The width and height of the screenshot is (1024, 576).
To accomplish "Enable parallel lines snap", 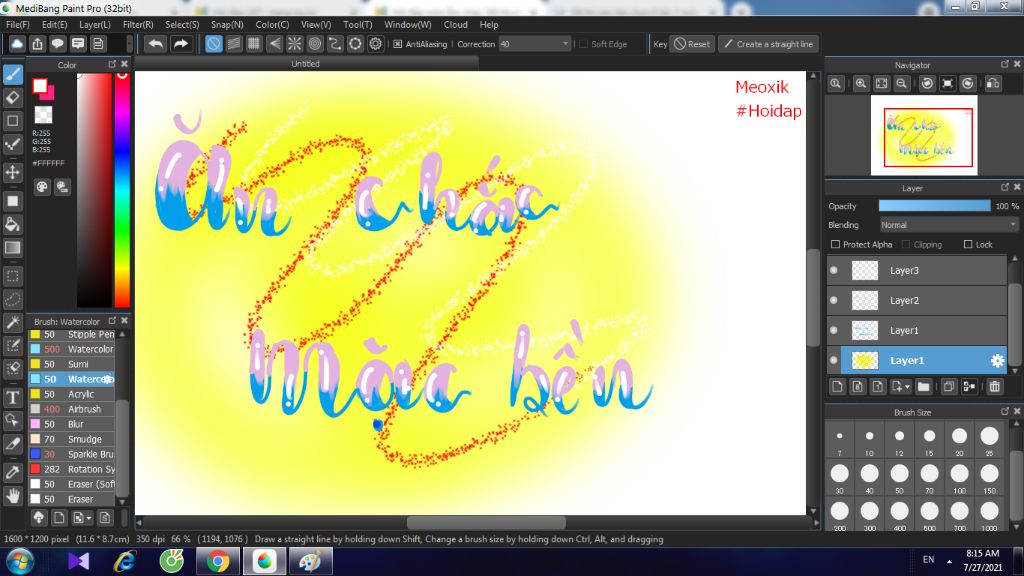I will click(234, 44).
